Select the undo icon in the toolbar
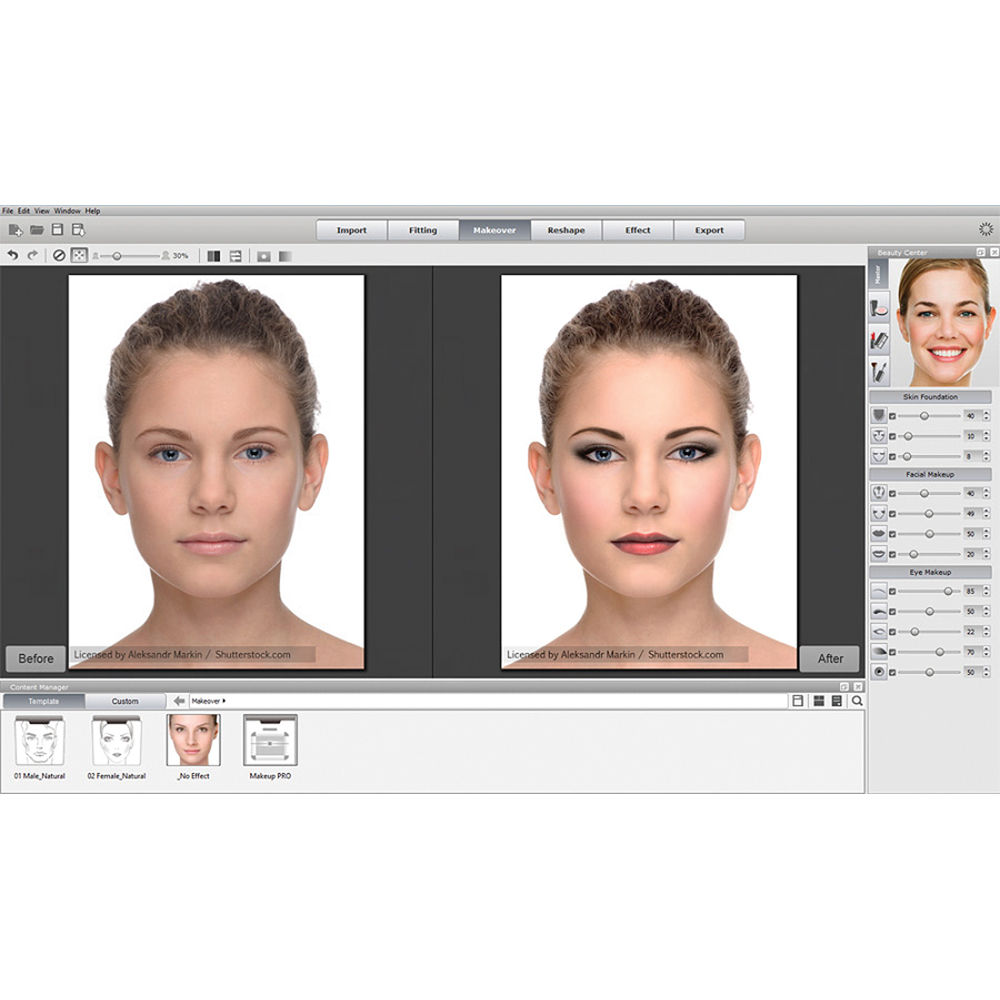 [13, 255]
